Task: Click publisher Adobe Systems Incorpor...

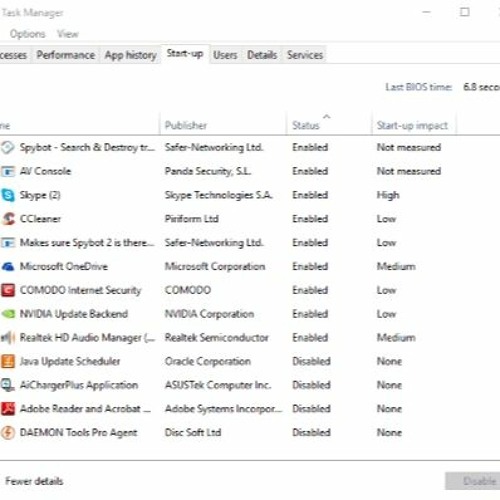Action: coord(223,409)
